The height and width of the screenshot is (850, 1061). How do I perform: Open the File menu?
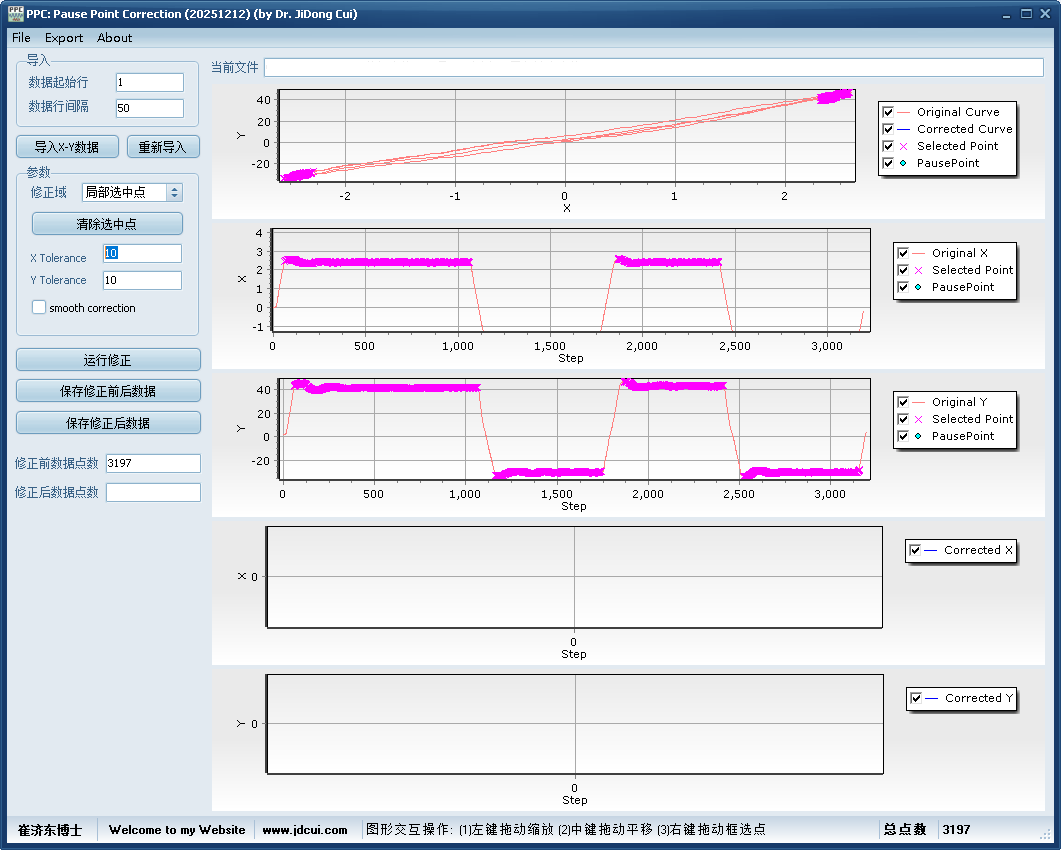coord(21,38)
